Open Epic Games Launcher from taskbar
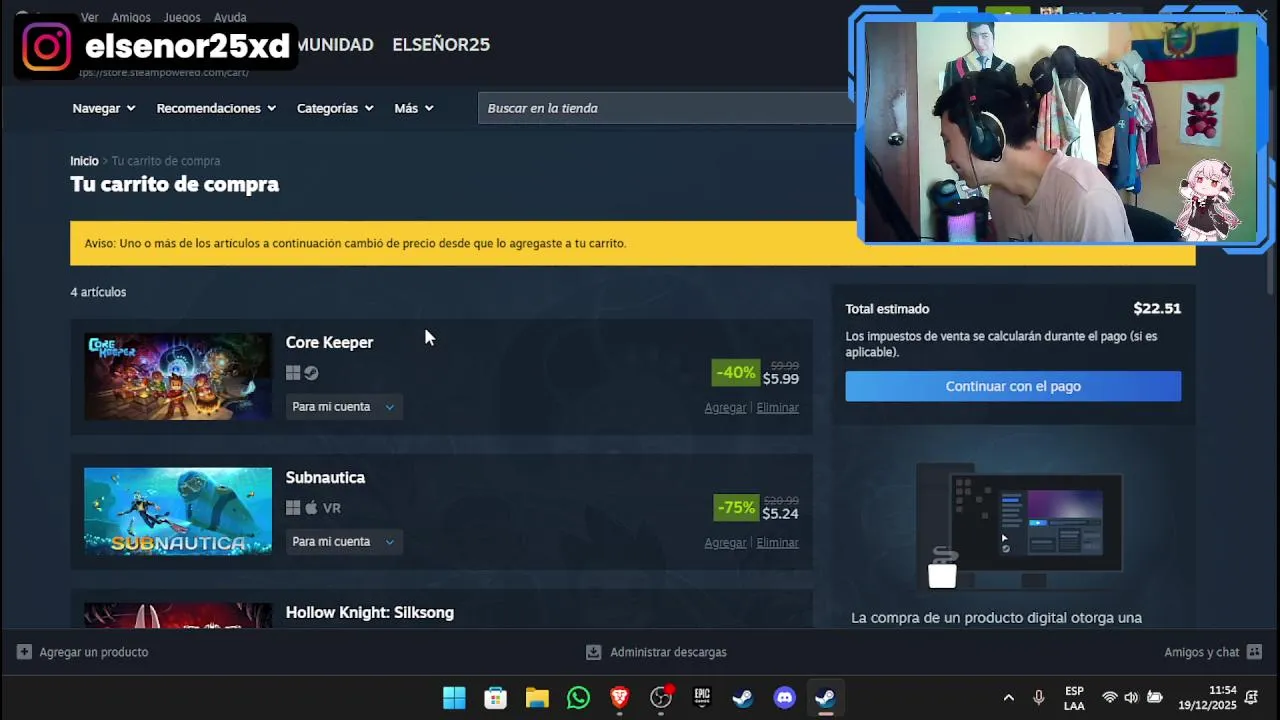The width and height of the screenshot is (1280, 720). (702, 698)
